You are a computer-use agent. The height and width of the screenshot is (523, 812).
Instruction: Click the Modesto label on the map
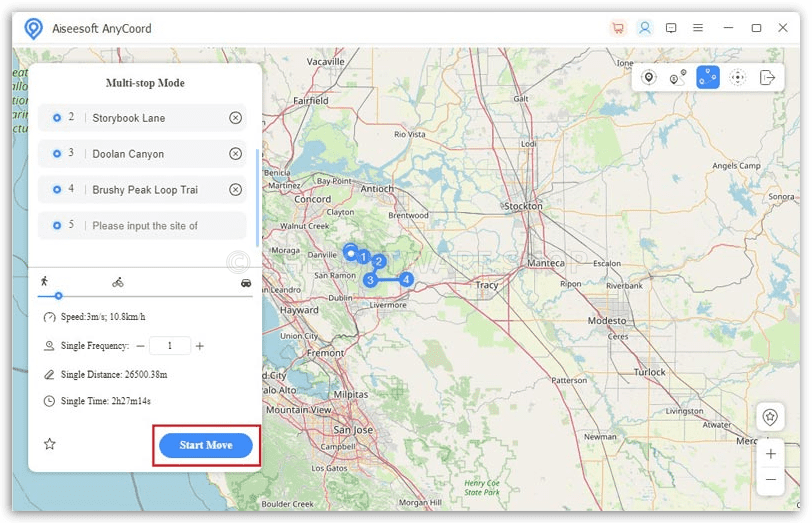tap(606, 321)
